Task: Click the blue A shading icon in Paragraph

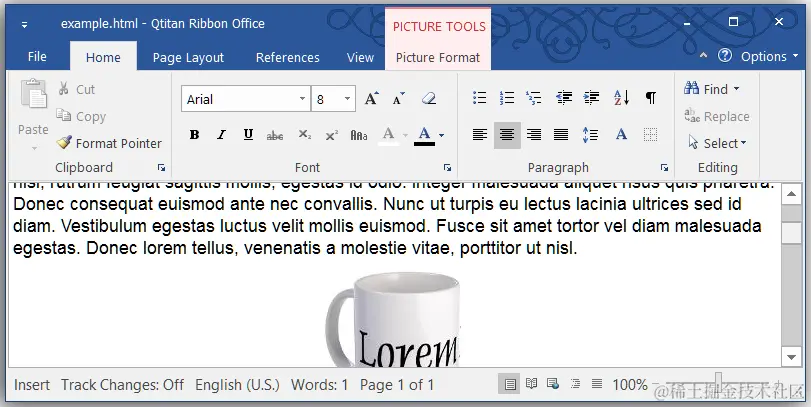Action: pos(621,135)
